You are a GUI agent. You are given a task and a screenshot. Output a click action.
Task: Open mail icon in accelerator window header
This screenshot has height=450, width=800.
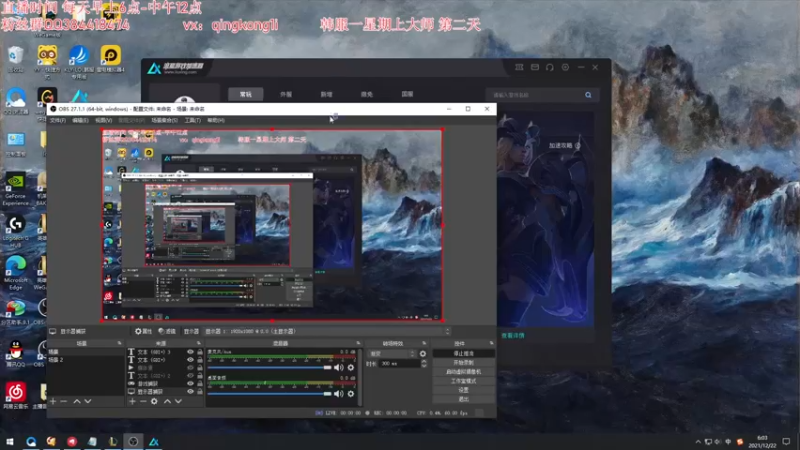pyautogui.click(x=535, y=67)
